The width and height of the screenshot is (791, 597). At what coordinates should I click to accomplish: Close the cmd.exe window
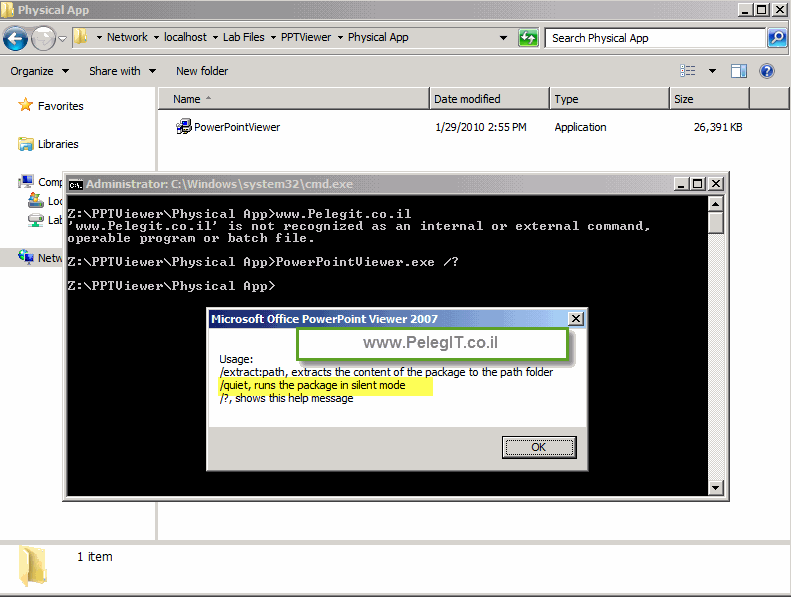tap(715, 184)
